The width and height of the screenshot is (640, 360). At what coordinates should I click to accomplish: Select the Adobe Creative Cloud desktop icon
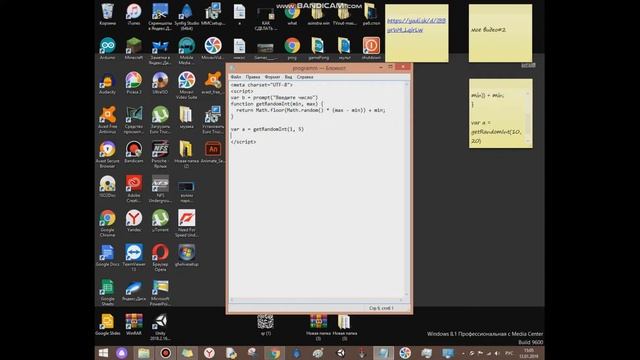pyautogui.click(x=133, y=189)
